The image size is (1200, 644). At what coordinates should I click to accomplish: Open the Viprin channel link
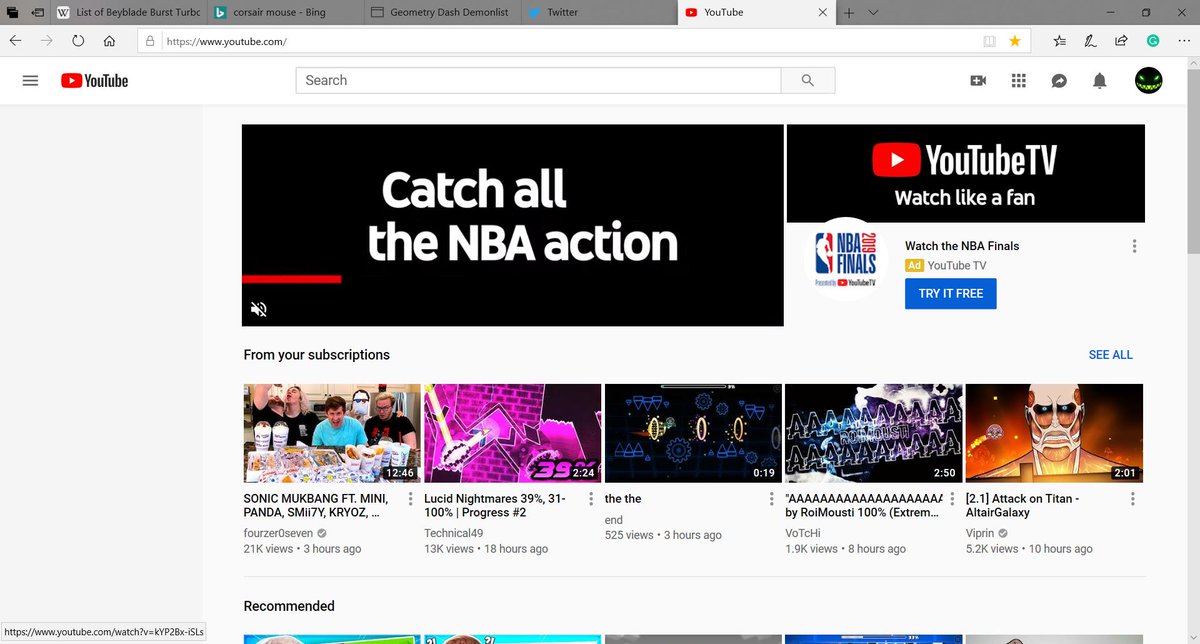981,534
